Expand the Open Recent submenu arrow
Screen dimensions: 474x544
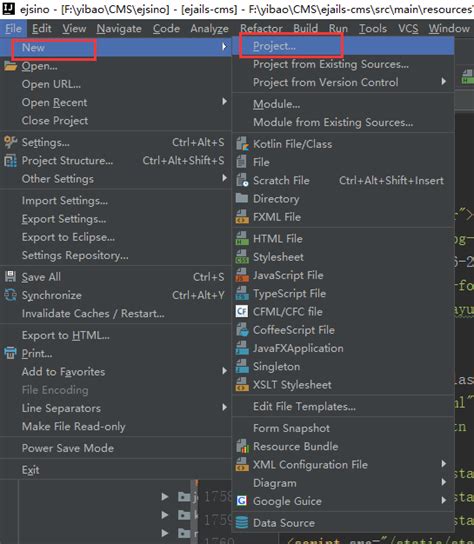click(225, 102)
